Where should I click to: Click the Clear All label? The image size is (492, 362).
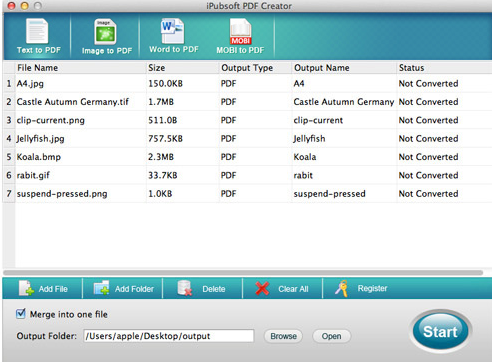[293, 289]
